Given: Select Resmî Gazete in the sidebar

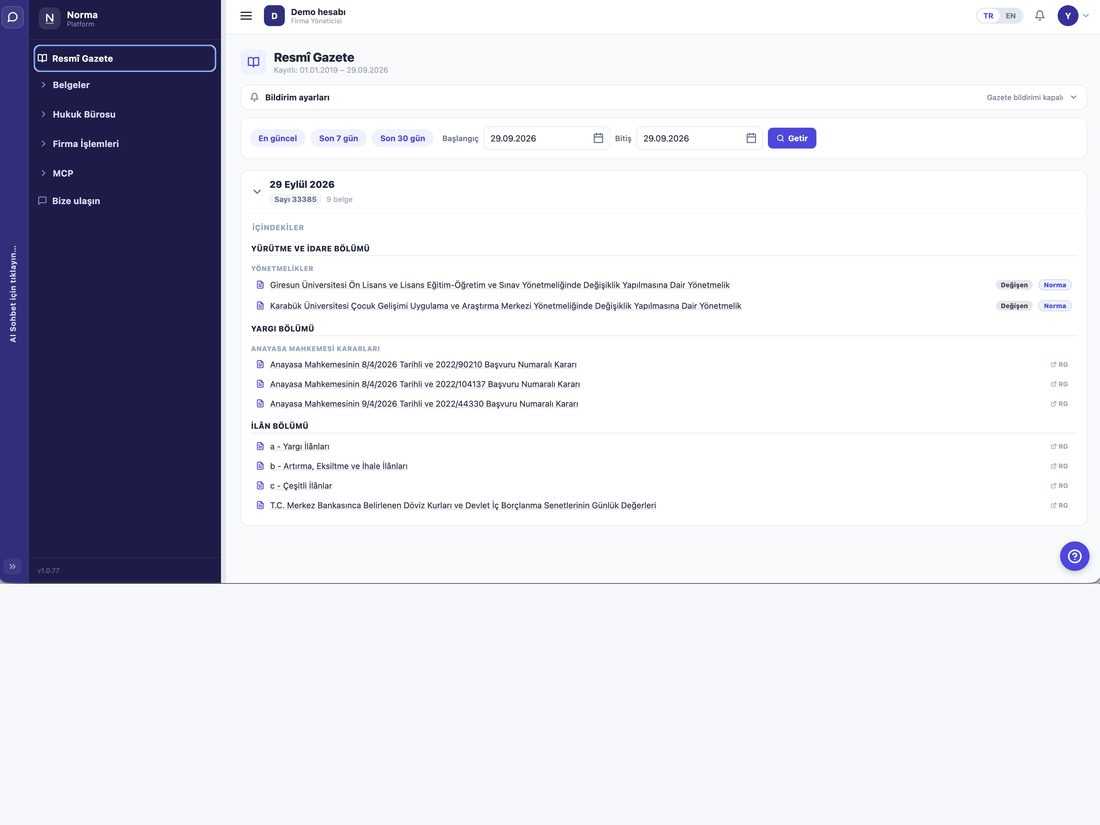Looking at the screenshot, I should click(125, 58).
